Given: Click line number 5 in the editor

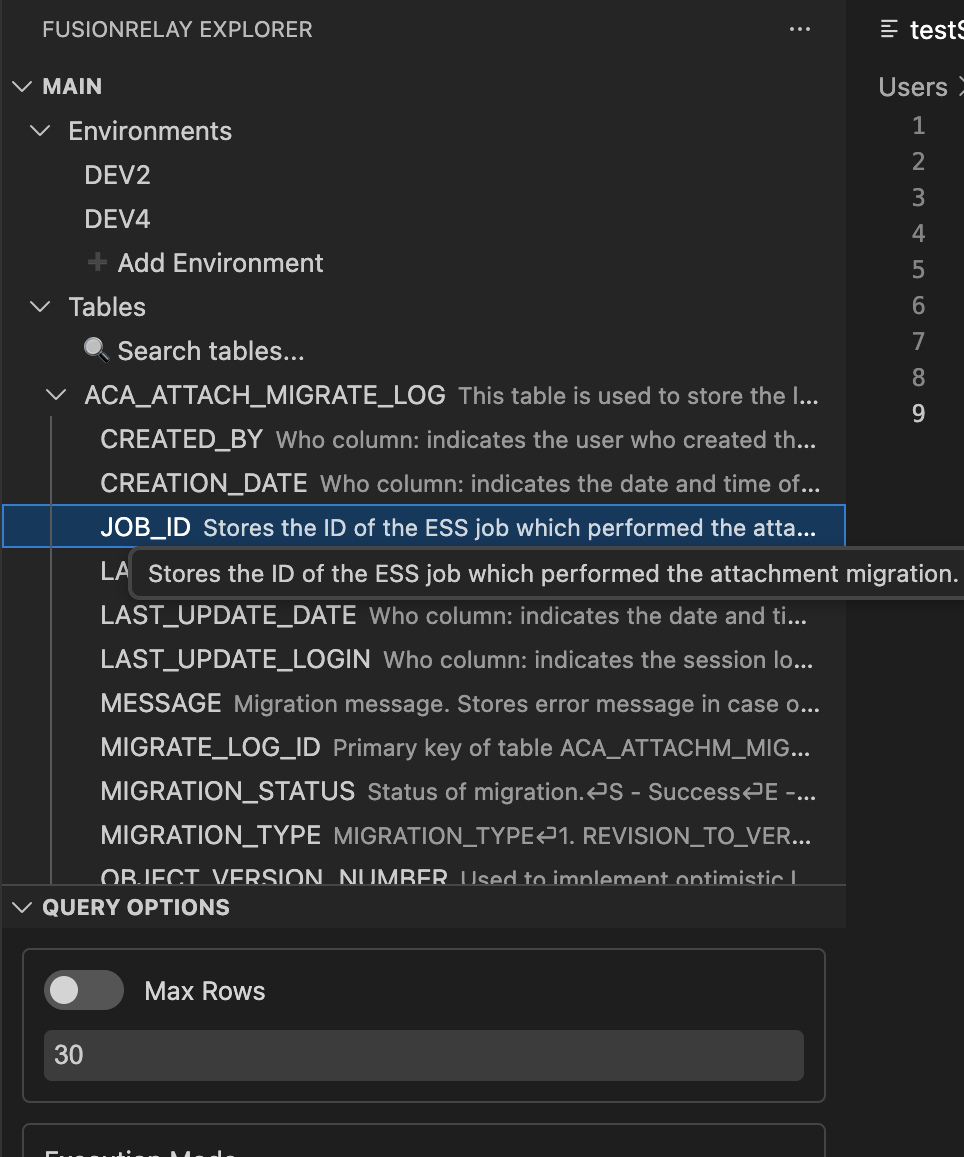Looking at the screenshot, I should (x=918, y=269).
